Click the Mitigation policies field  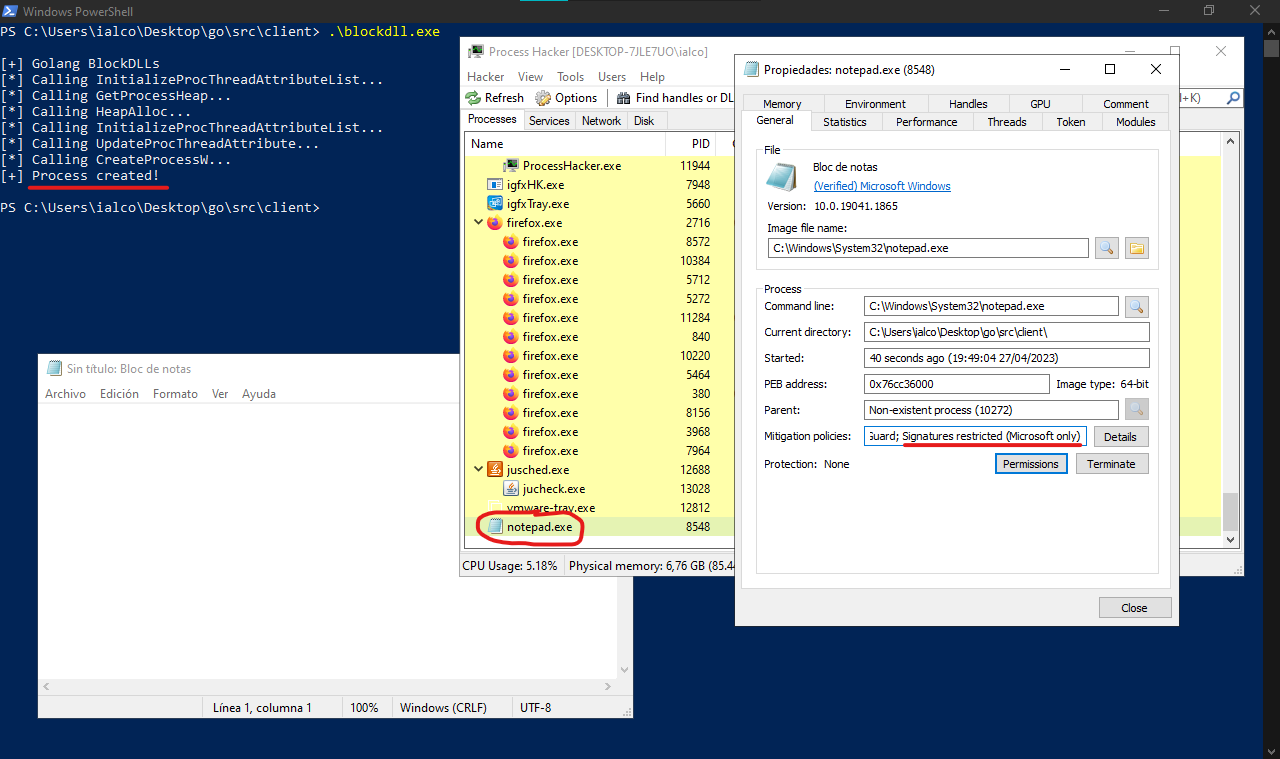coord(975,437)
